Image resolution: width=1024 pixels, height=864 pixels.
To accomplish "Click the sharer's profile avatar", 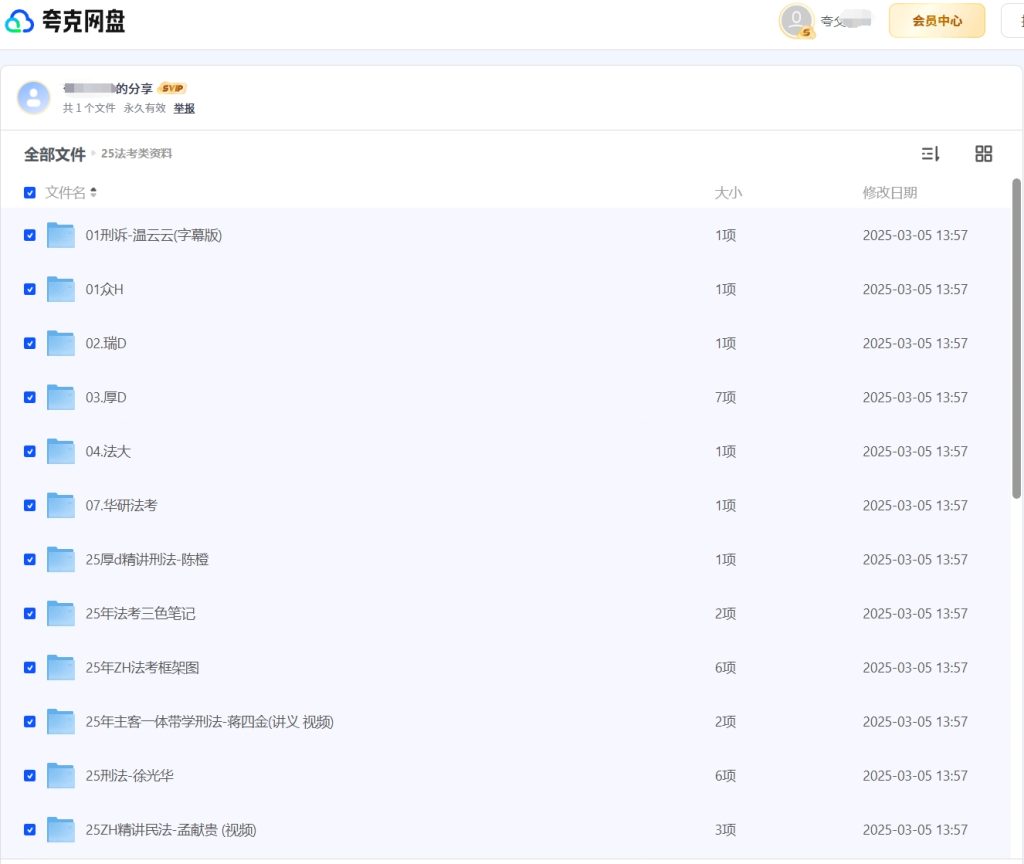I will (x=33, y=98).
